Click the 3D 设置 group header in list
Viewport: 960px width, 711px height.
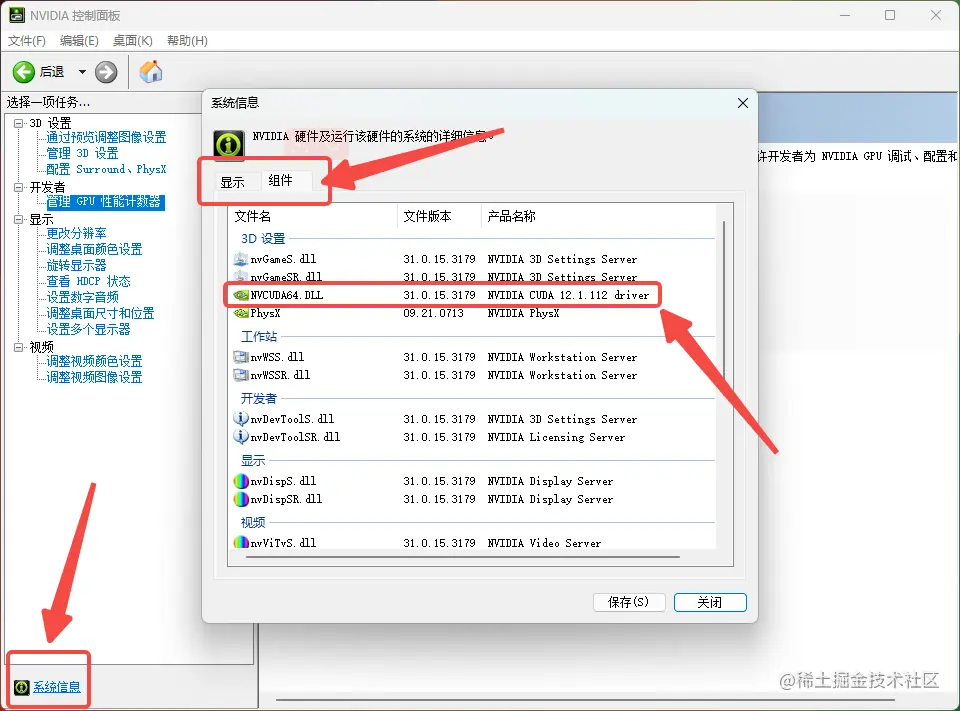click(263, 238)
